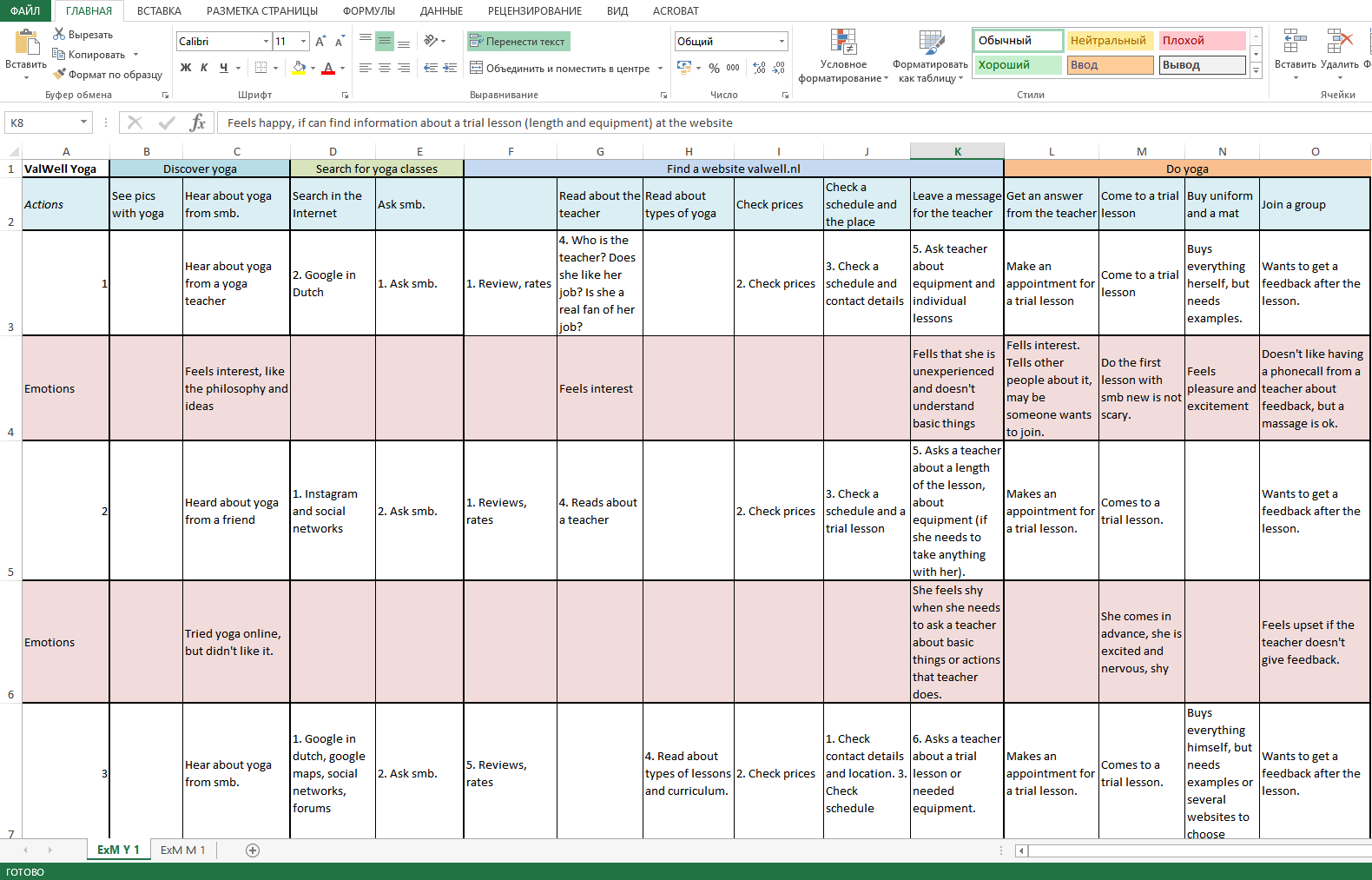The image size is (1372, 880).
Task: Switch to the ВСТАВКА ribbon tab
Action: tap(159, 10)
